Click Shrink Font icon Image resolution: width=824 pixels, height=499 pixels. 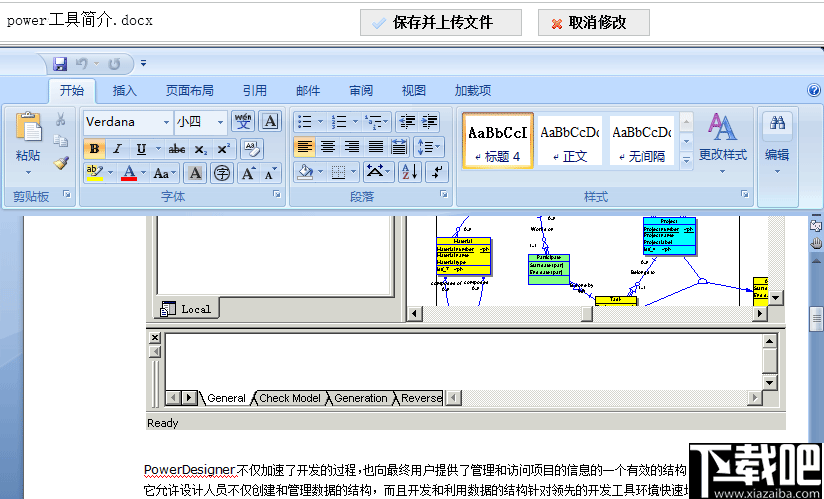tap(270, 173)
